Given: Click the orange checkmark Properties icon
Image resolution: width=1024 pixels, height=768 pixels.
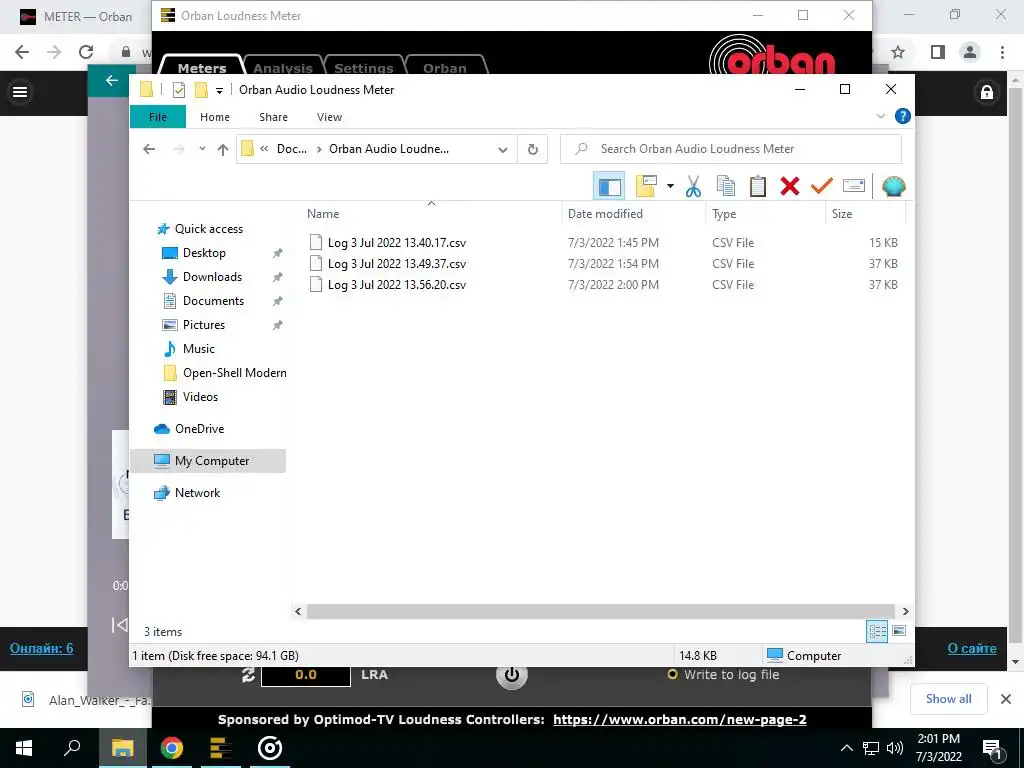Looking at the screenshot, I should pos(822,186).
